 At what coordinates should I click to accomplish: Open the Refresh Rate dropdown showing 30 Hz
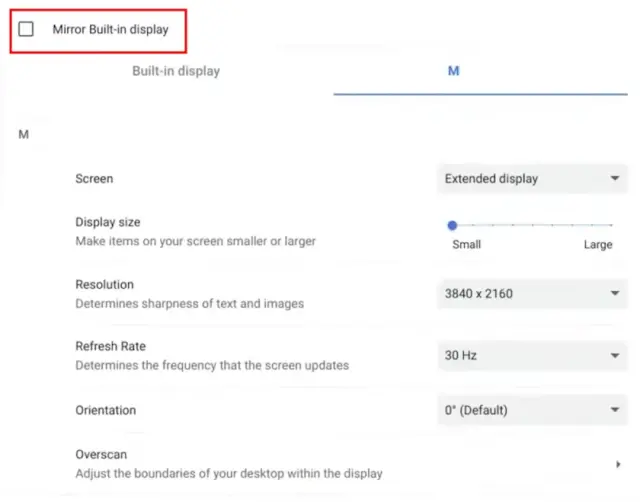pyautogui.click(x=530, y=354)
